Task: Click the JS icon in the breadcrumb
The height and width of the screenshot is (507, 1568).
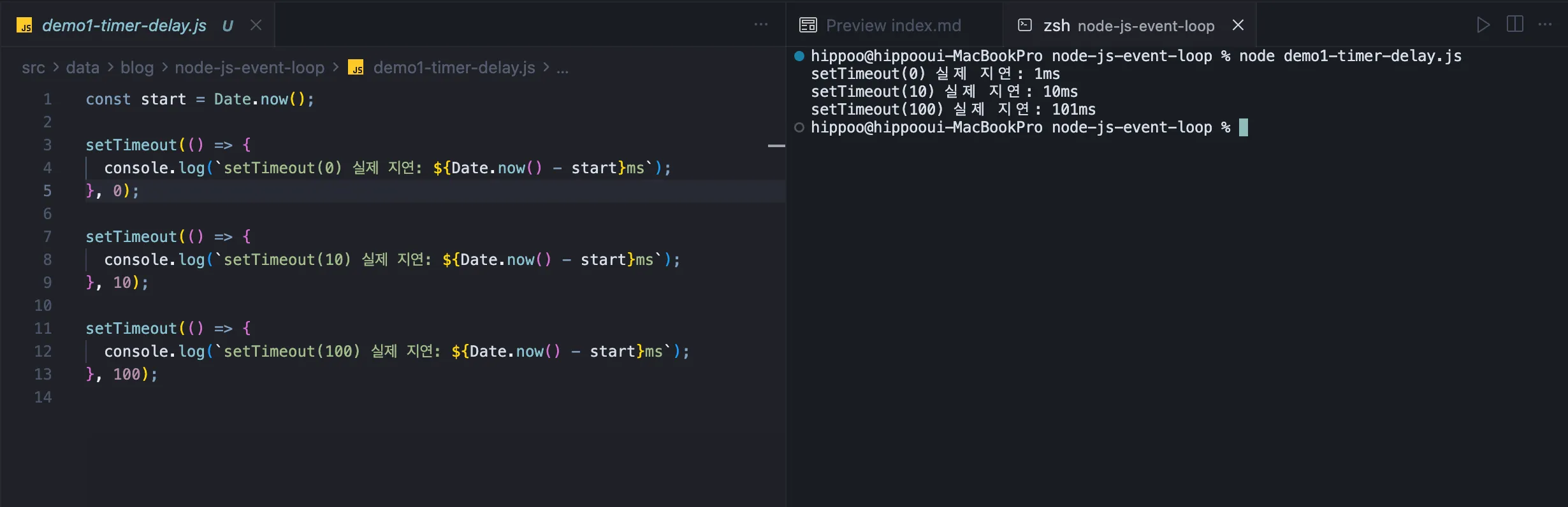Action: [x=356, y=68]
